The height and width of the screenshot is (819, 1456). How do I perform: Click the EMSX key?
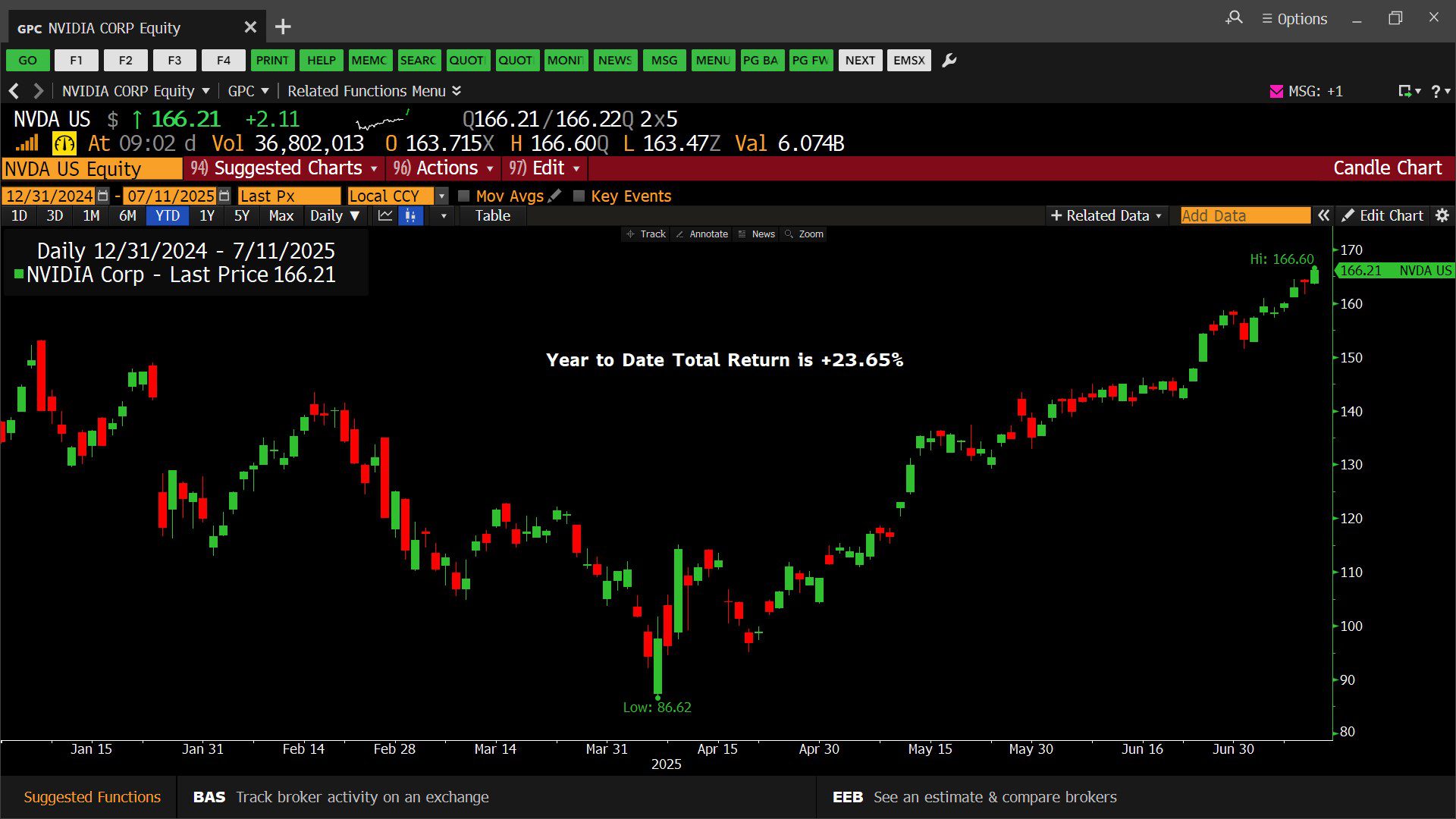pos(908,60)
